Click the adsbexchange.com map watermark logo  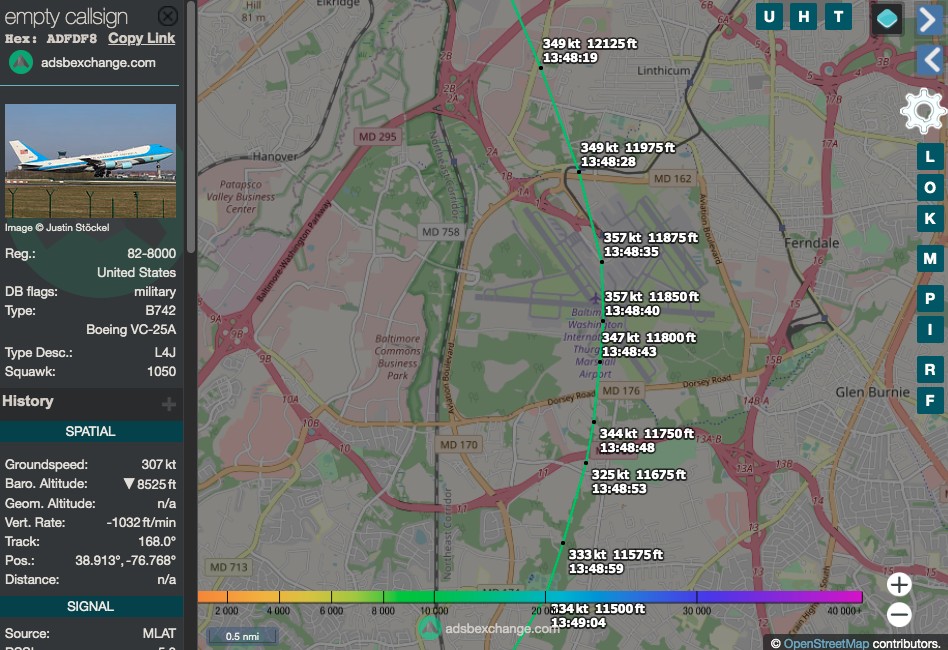pos(430,628)
